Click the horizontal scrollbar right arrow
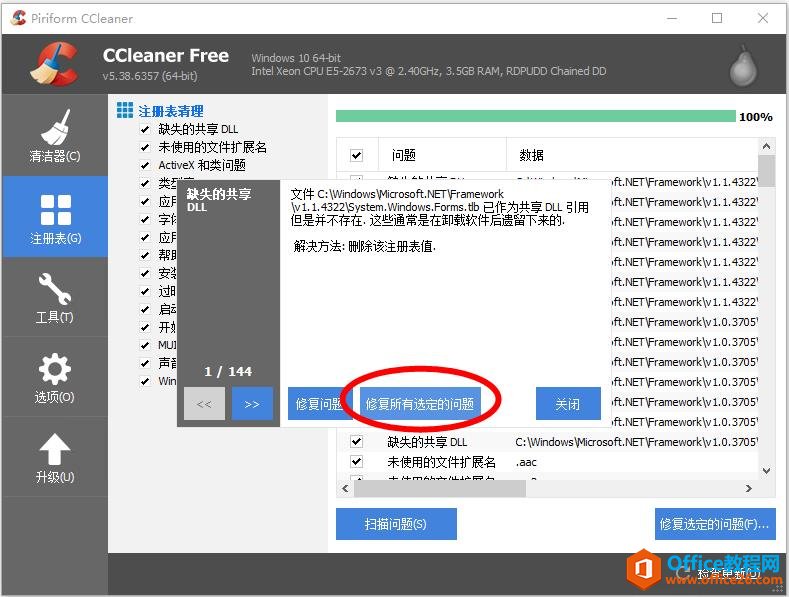The image size is (789, 597). (749, 488)
